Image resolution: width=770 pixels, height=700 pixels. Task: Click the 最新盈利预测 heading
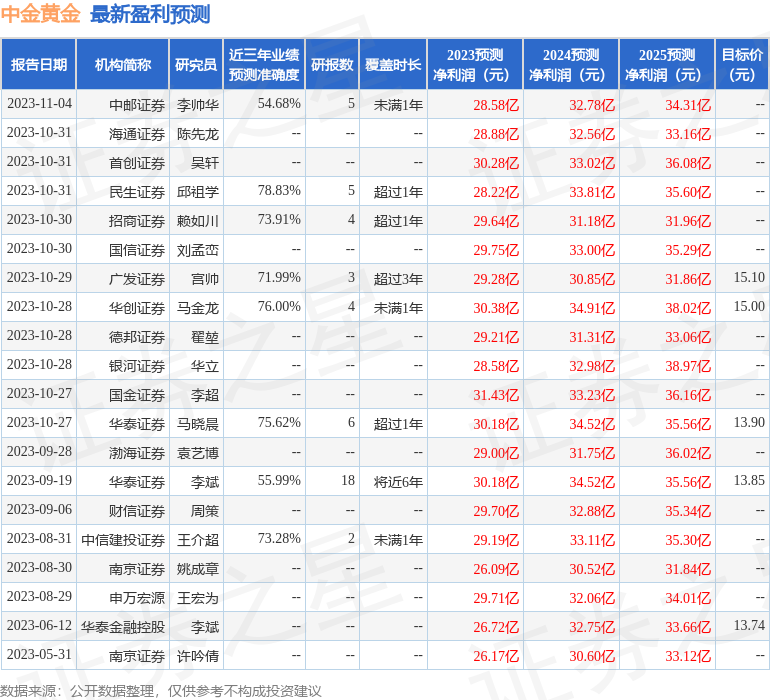tap(150, 14)
